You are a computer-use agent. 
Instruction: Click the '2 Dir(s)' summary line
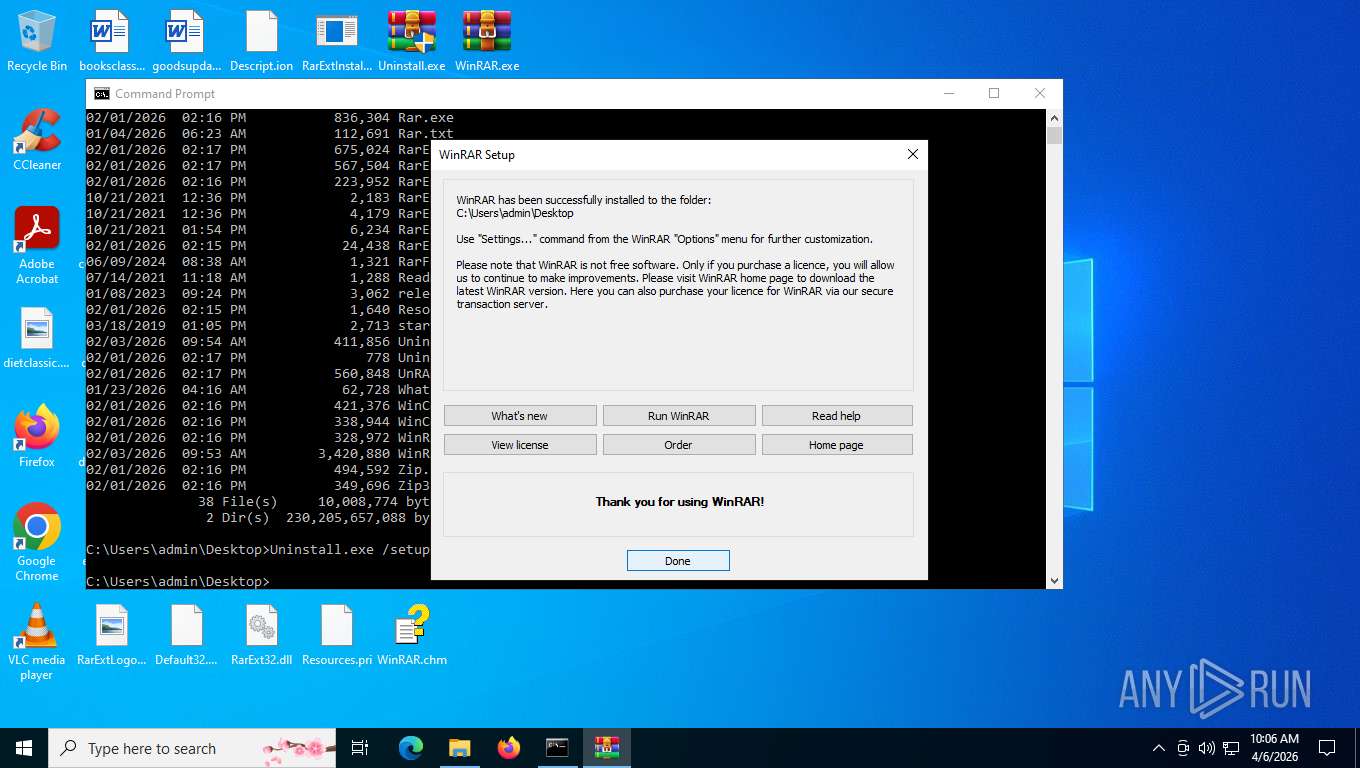(x=318, y=517)
